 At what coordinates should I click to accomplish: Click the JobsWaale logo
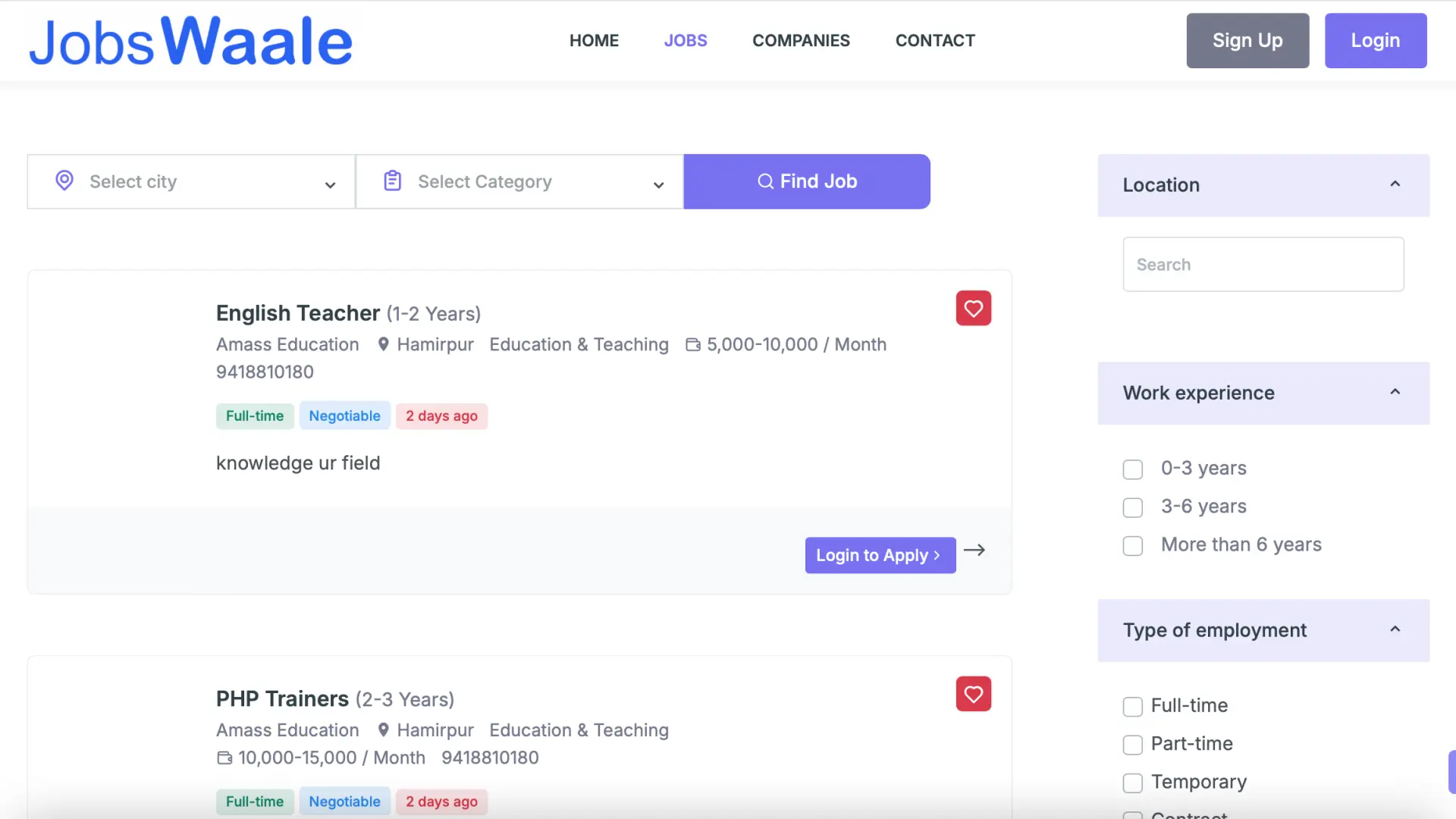tap(190, 40)
